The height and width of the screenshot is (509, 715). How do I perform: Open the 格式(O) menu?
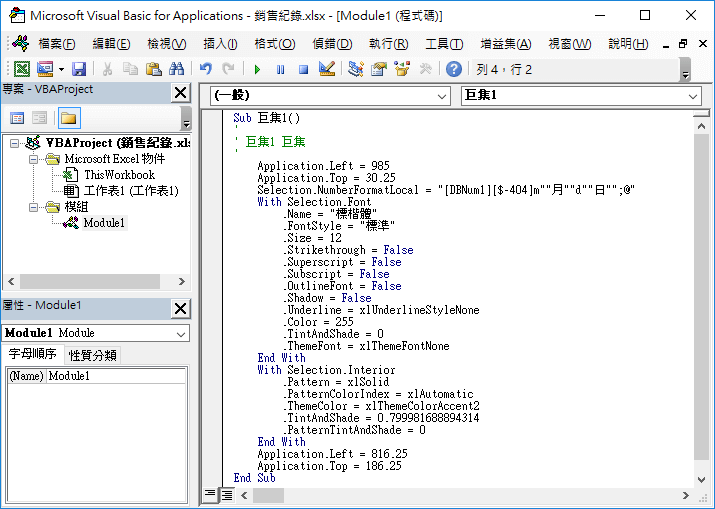[275, 44]
